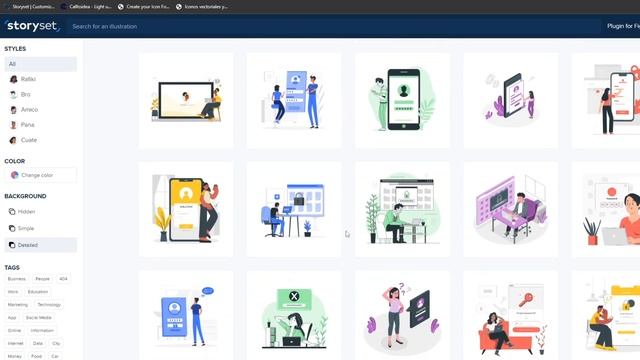Image resolution: width=640 pixels, height=360 pixels.
Task: Filter by the Social Media tag
Action: point(39,318)
